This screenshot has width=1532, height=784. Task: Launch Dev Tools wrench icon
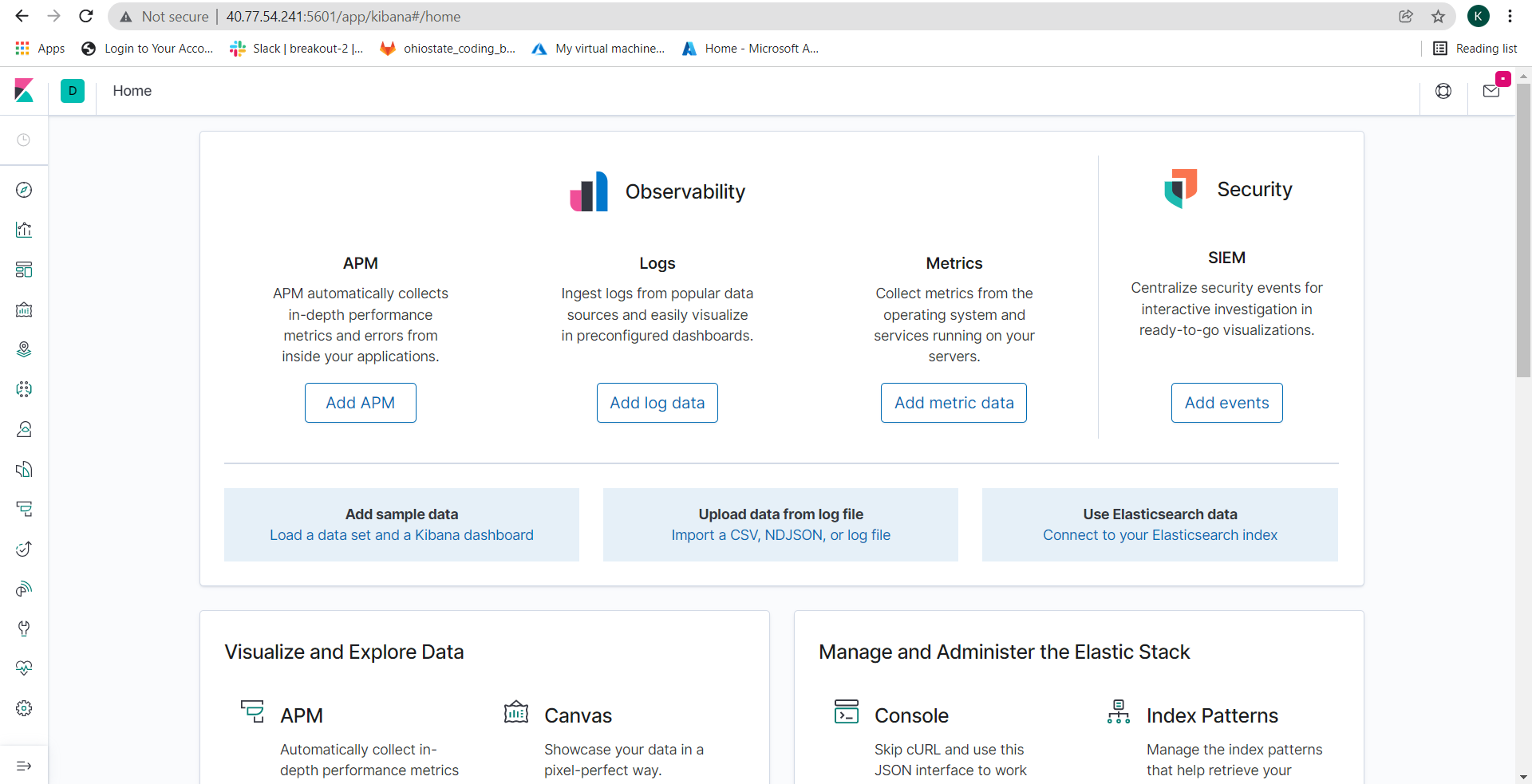[24, 628]
